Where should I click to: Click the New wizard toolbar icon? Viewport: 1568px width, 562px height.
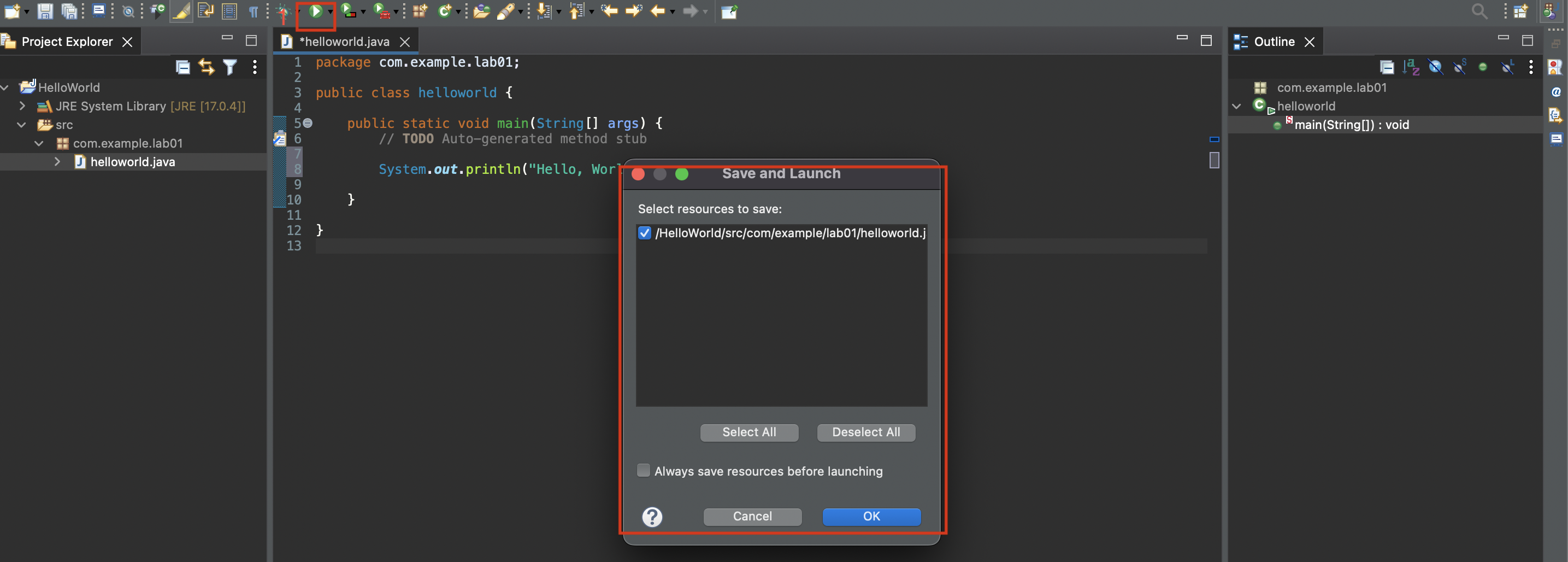(x=12, y=11)
